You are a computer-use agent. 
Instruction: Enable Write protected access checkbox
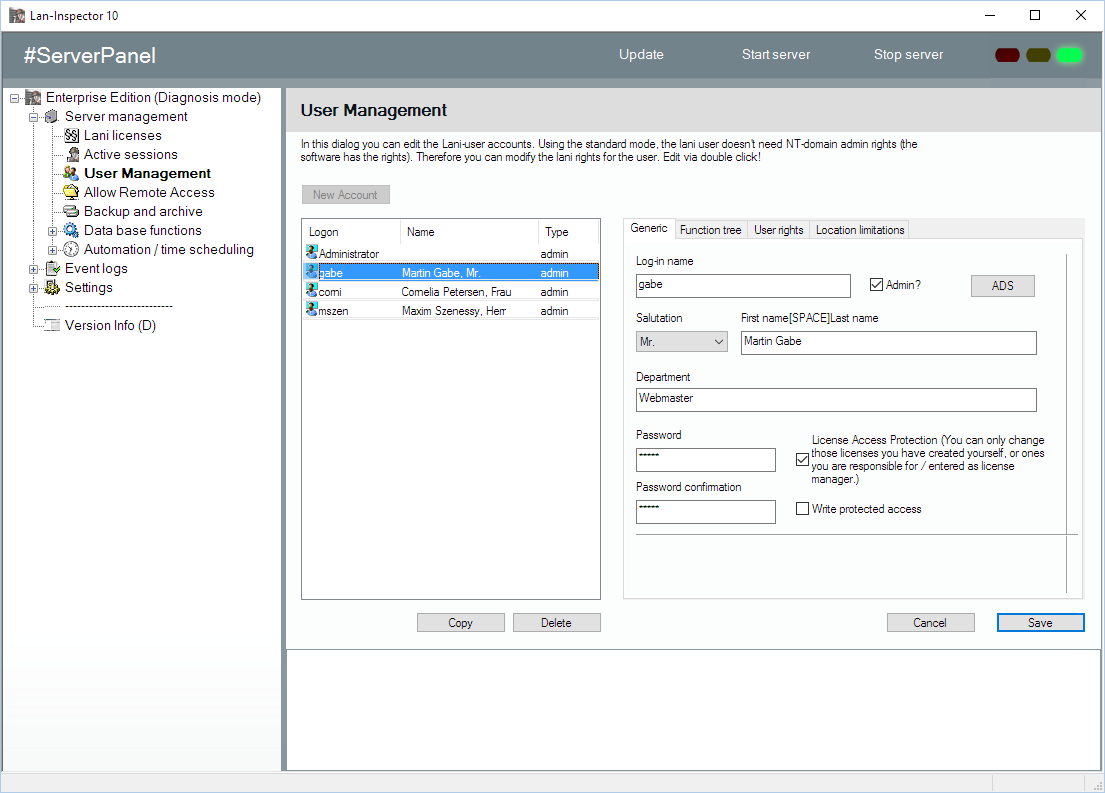pyautogui.click(x=802, y=509)
